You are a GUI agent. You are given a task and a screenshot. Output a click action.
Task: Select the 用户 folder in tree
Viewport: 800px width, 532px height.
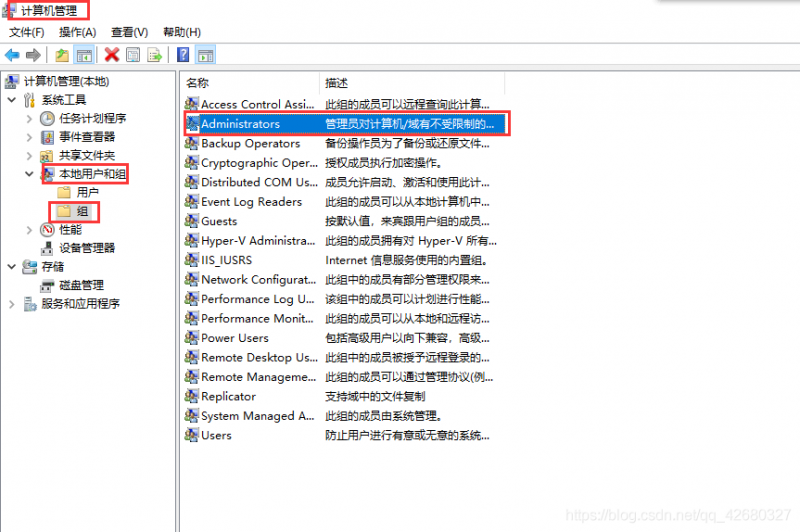pyautogui.click(x=87, y=192)
